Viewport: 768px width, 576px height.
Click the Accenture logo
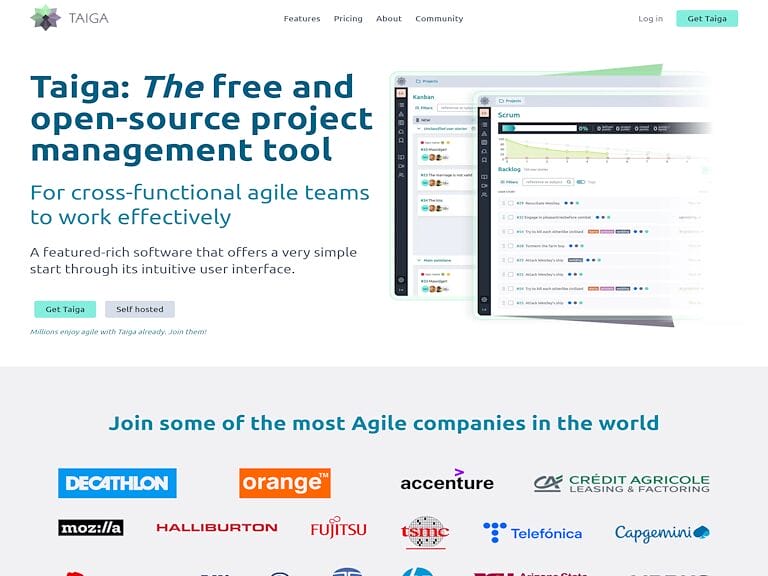tap(447, 481)
